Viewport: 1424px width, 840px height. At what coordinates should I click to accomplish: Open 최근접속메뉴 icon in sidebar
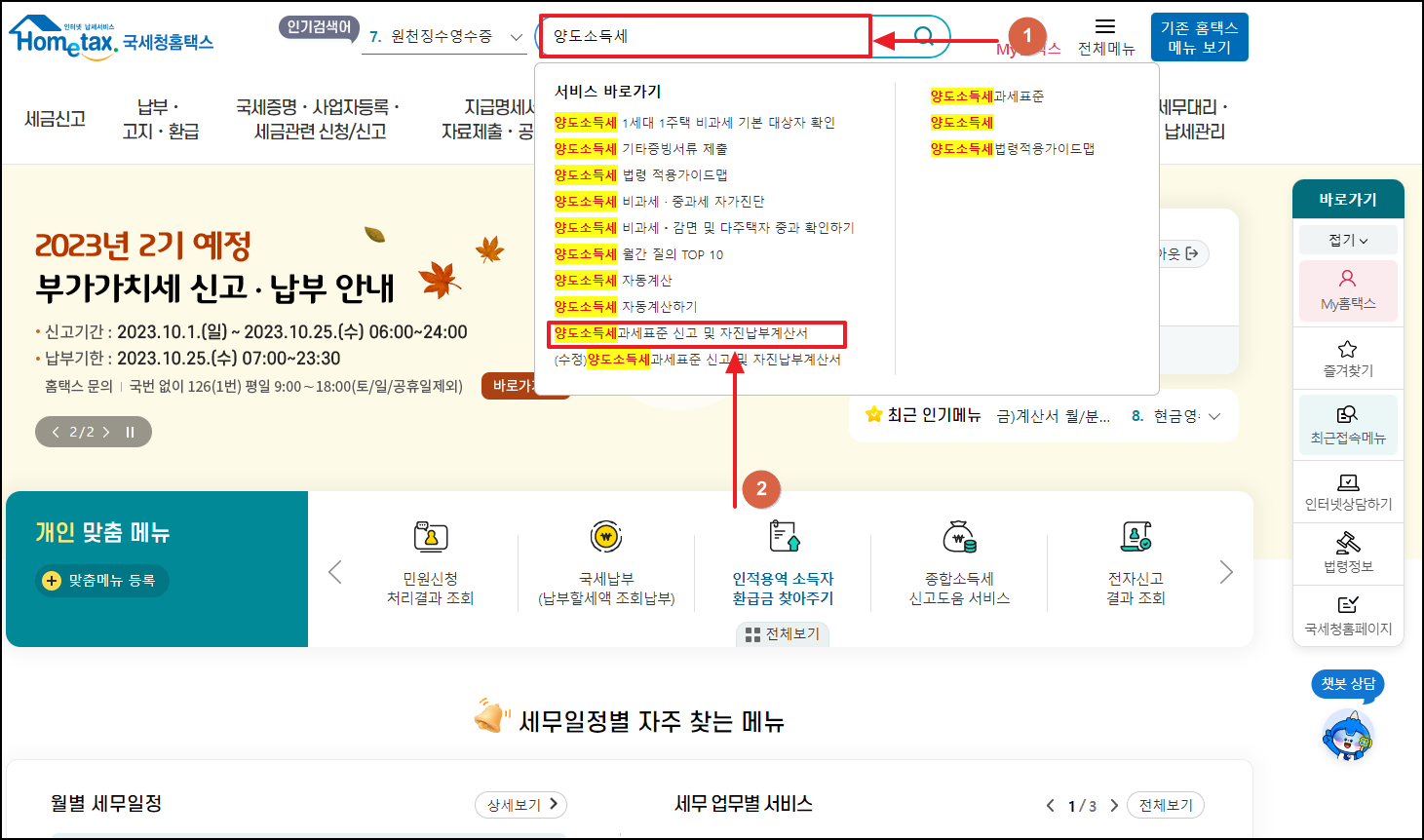(x=1348, y=415)
